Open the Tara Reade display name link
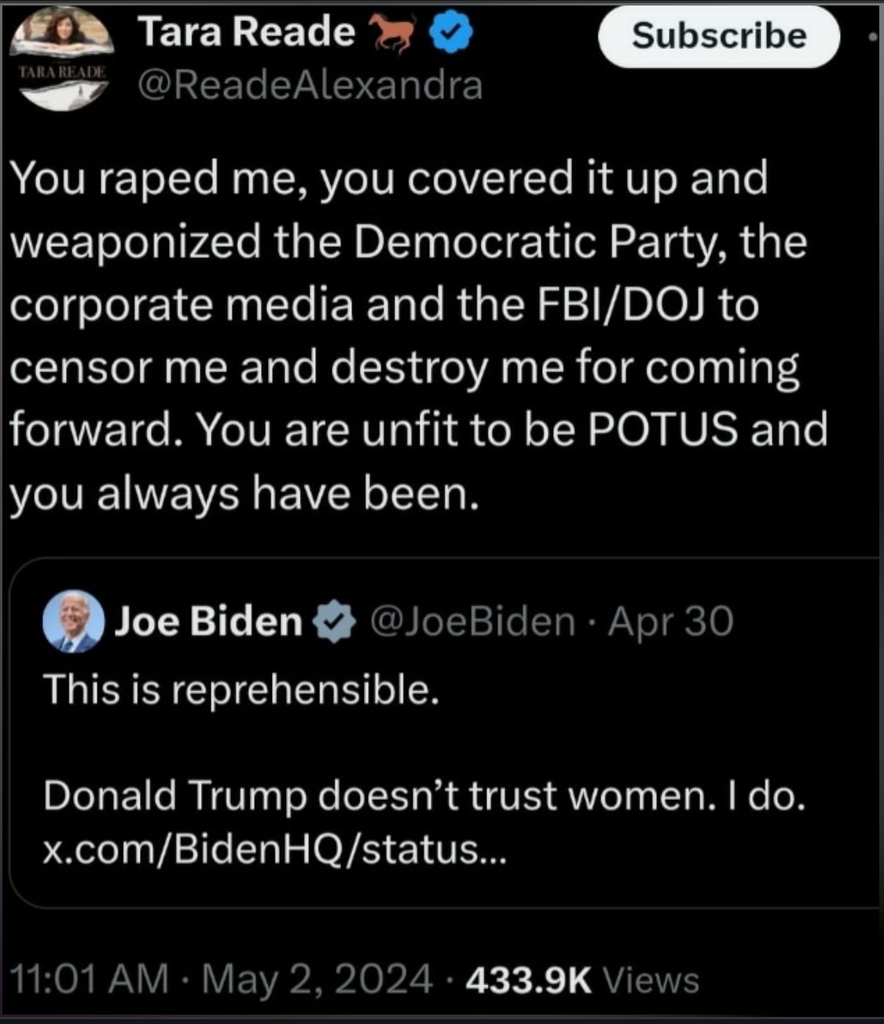 click(x=246, y=34)
